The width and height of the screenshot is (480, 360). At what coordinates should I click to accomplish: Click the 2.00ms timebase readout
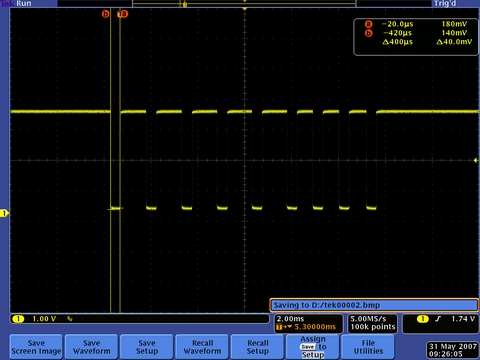pos(290,319)
